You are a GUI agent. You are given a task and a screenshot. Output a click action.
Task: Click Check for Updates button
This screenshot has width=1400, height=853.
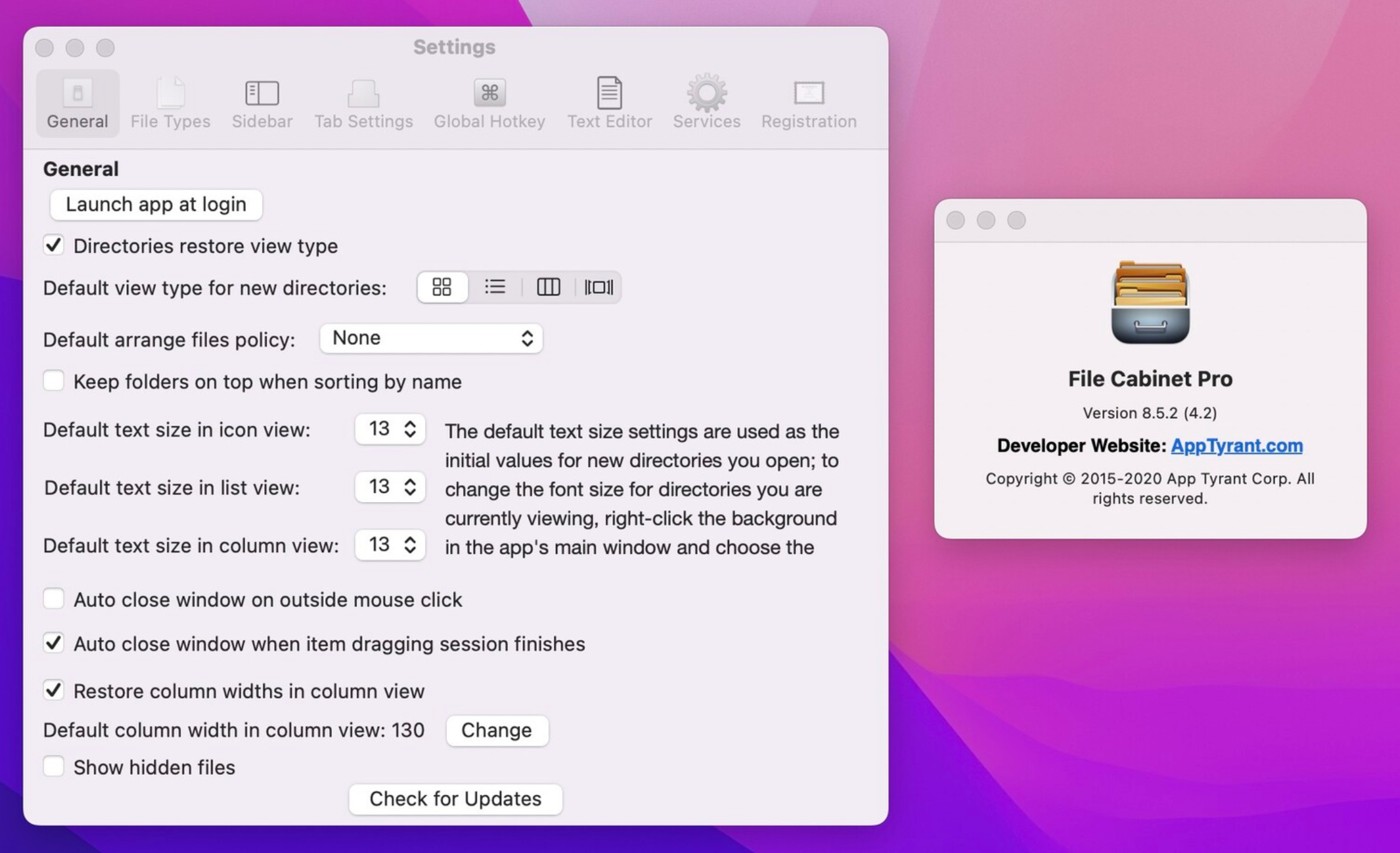click(456, 799)
